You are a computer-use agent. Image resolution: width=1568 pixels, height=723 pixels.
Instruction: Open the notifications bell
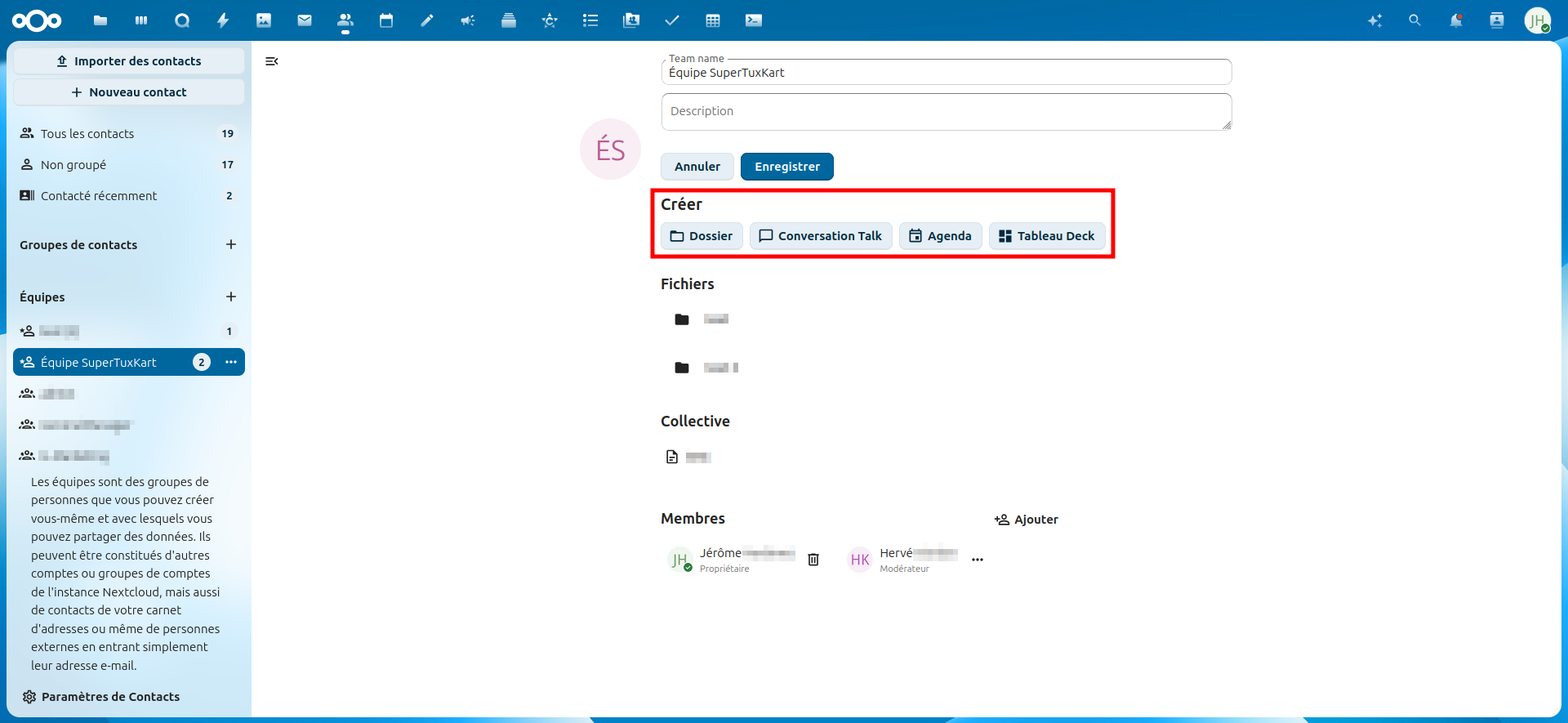[1455, 20]
